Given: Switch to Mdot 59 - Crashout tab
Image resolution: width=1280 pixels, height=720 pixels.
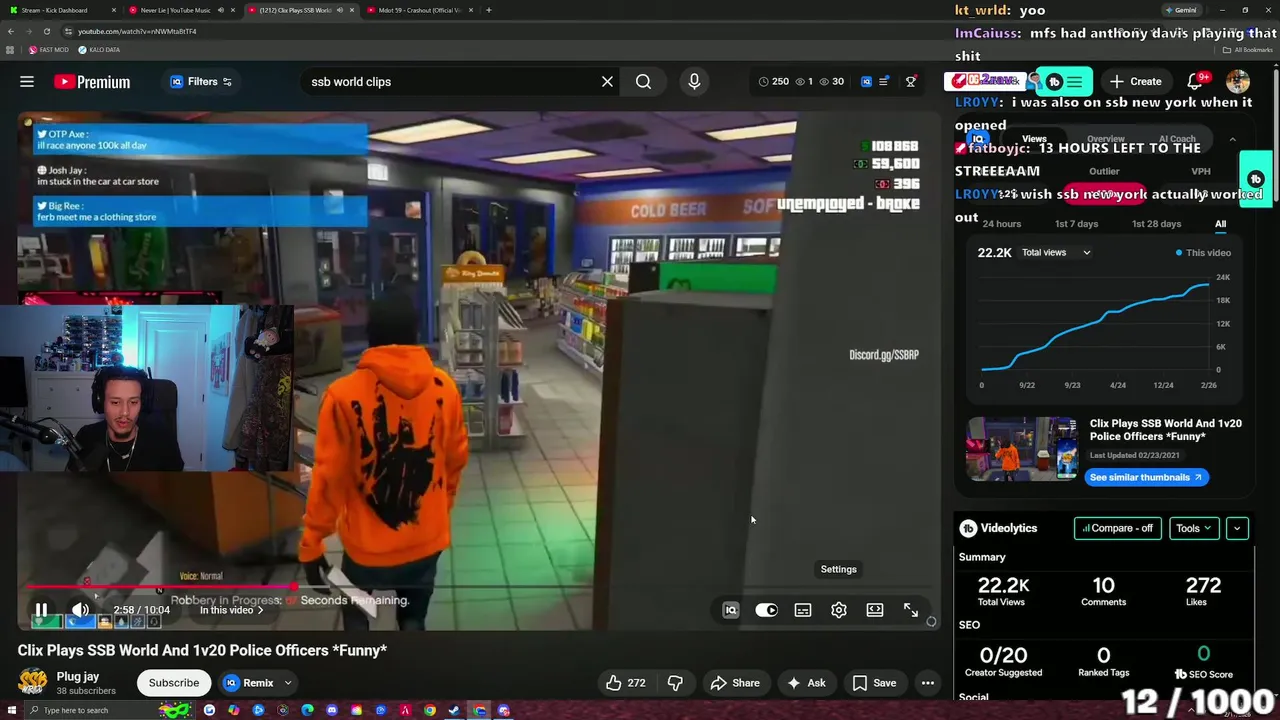Looking at the screenshot, I should coord(418,10).
